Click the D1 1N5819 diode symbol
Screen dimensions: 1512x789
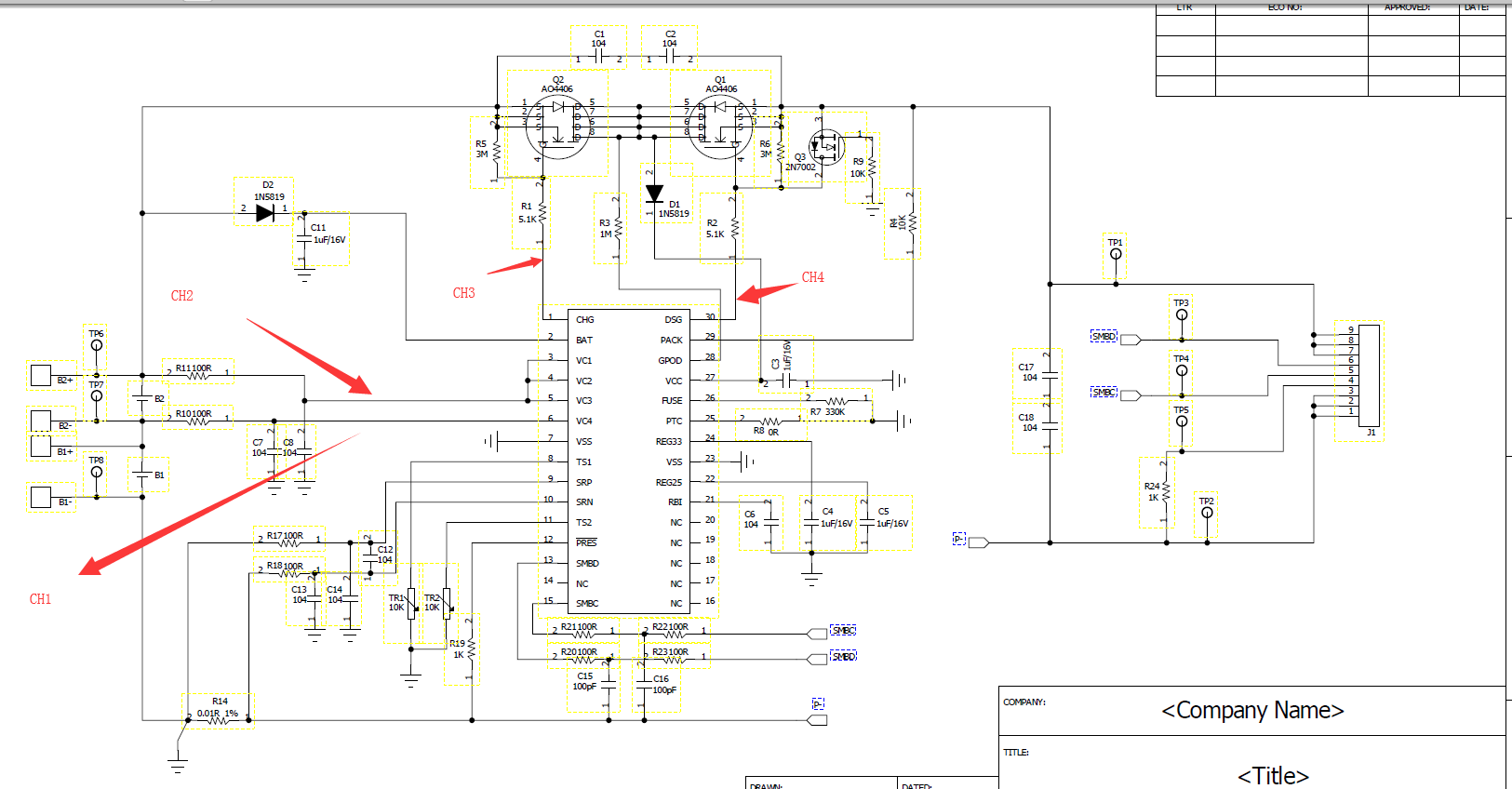(x=654, y=194)
